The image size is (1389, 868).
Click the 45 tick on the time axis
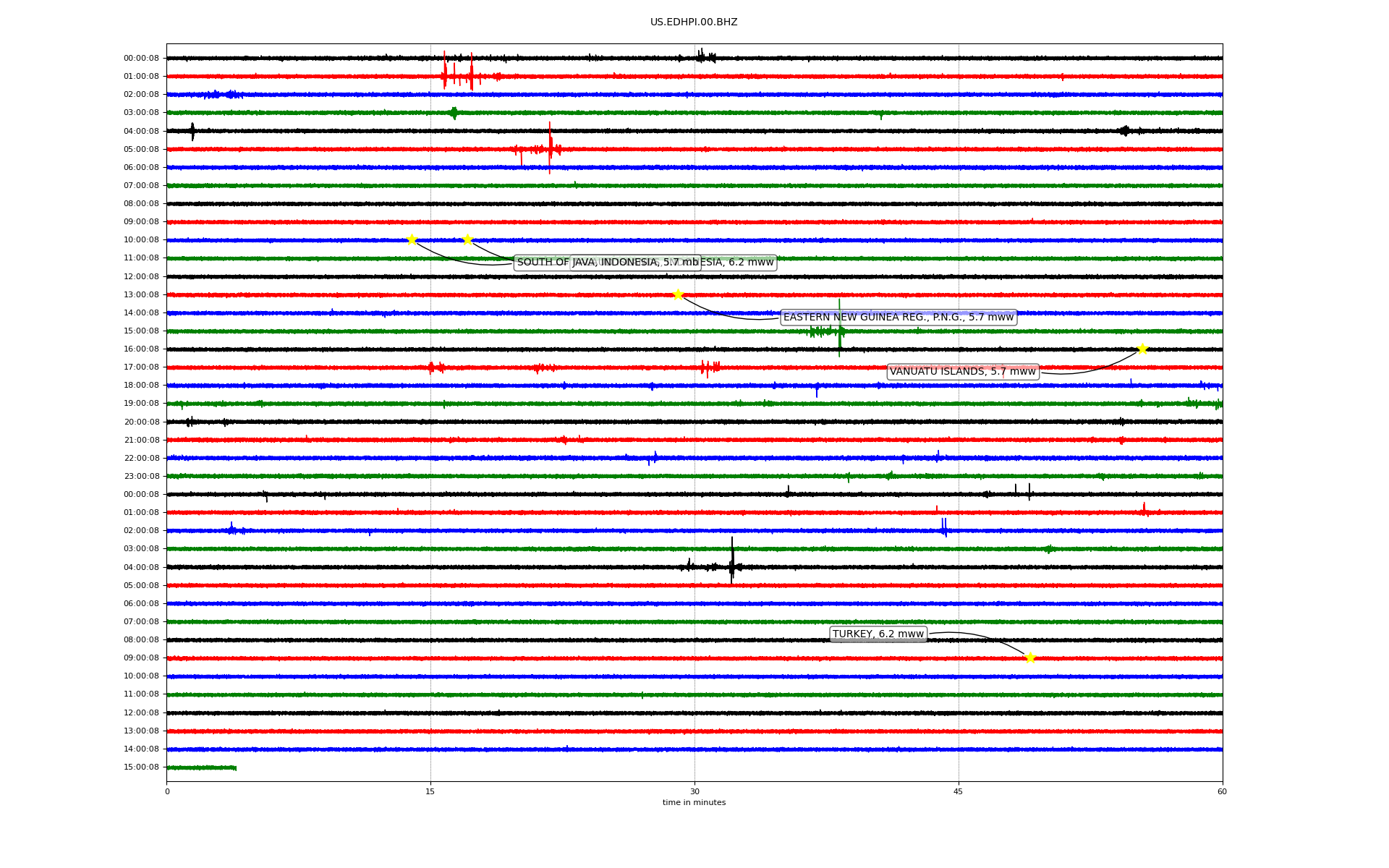pos(959,791)
